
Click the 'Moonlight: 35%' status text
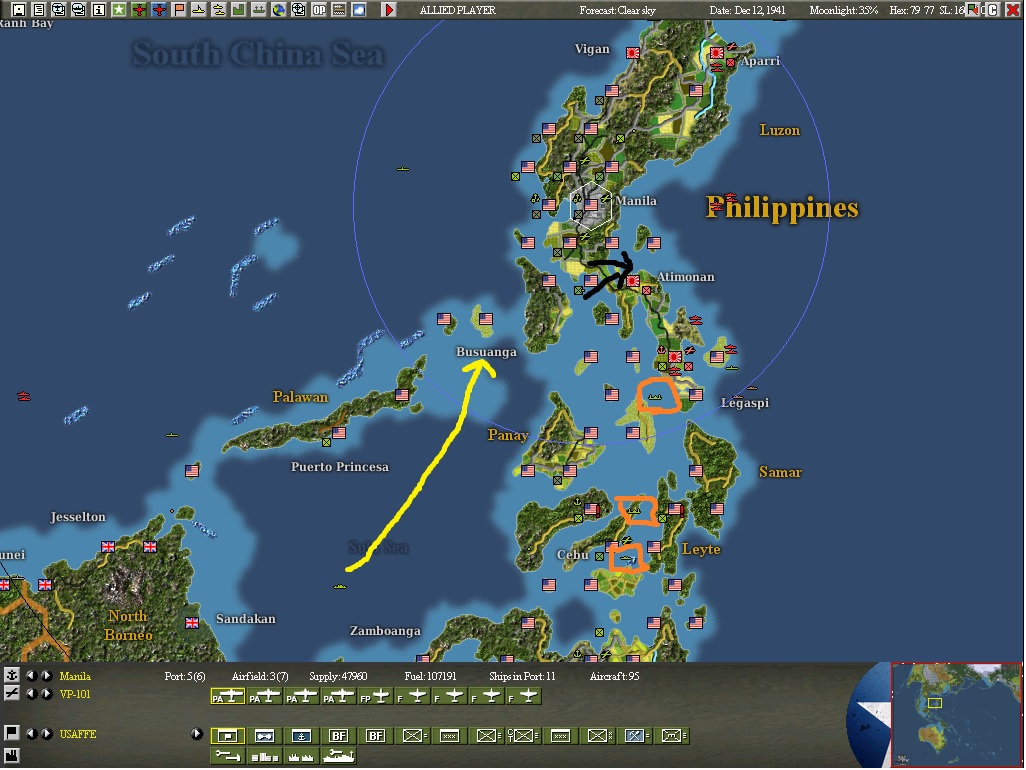point(843,10)
